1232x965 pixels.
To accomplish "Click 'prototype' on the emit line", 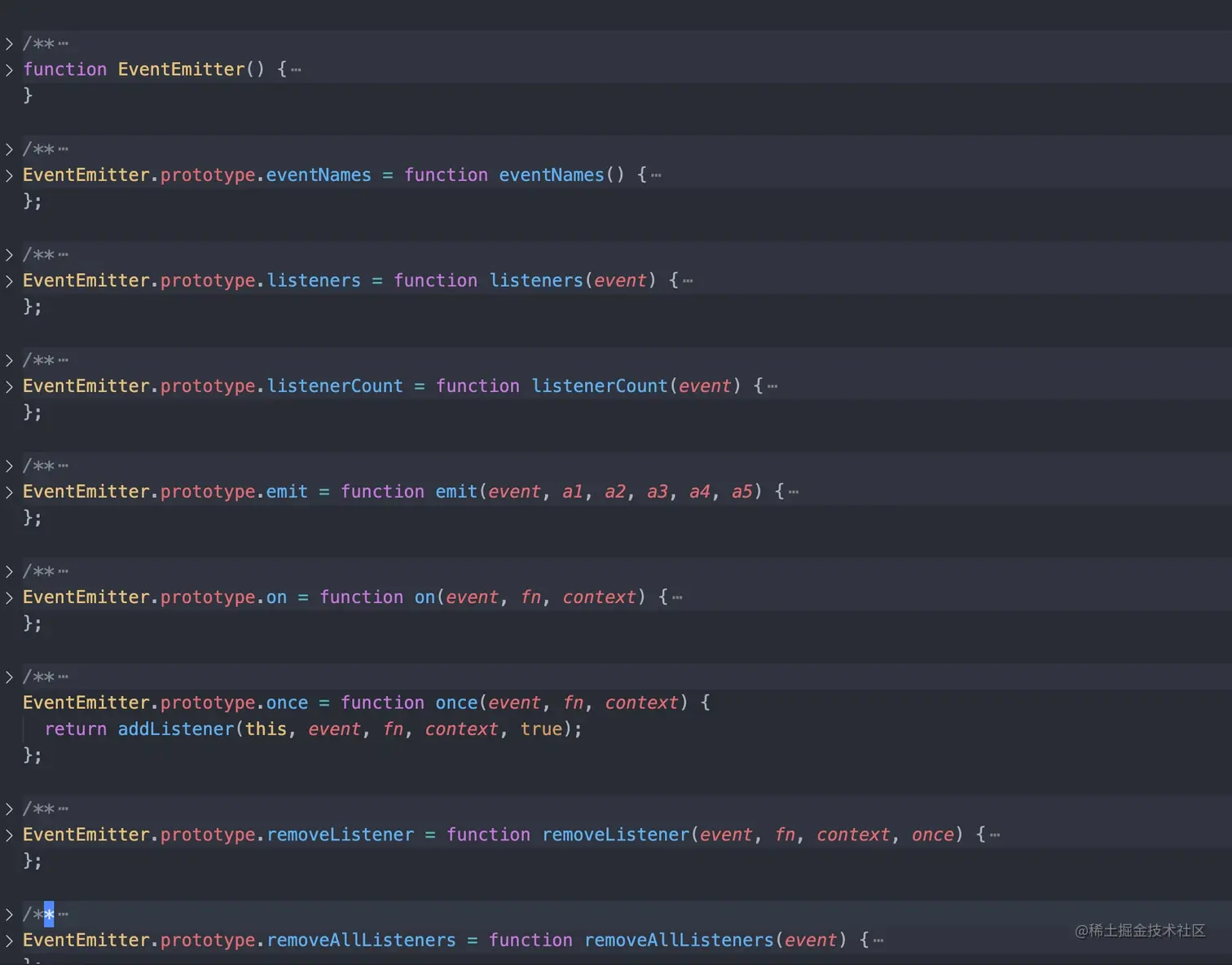I will point(208,492).
